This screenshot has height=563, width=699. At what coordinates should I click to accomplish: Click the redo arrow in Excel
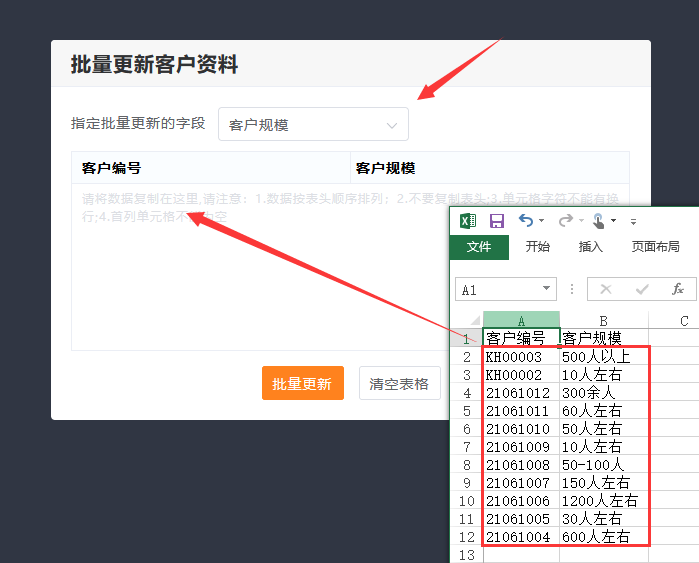click(565, 220)
